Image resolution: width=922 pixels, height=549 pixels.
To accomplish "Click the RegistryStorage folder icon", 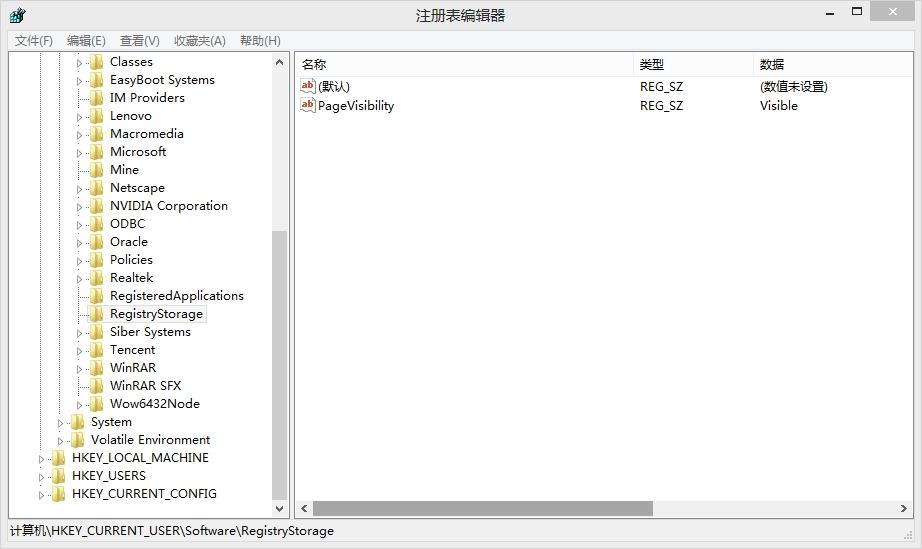I will coord(96,314).
